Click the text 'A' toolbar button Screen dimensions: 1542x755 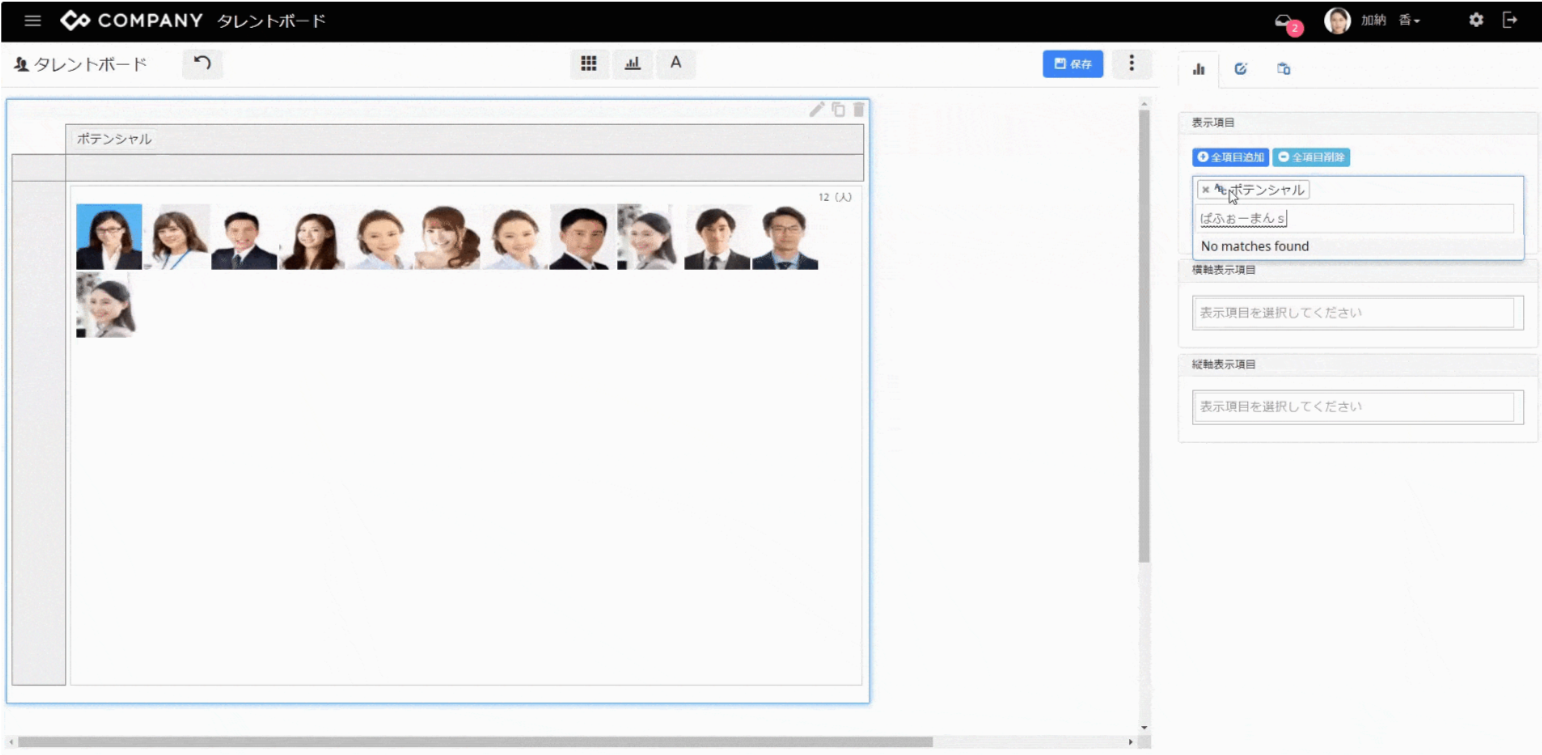coord(676,64)
